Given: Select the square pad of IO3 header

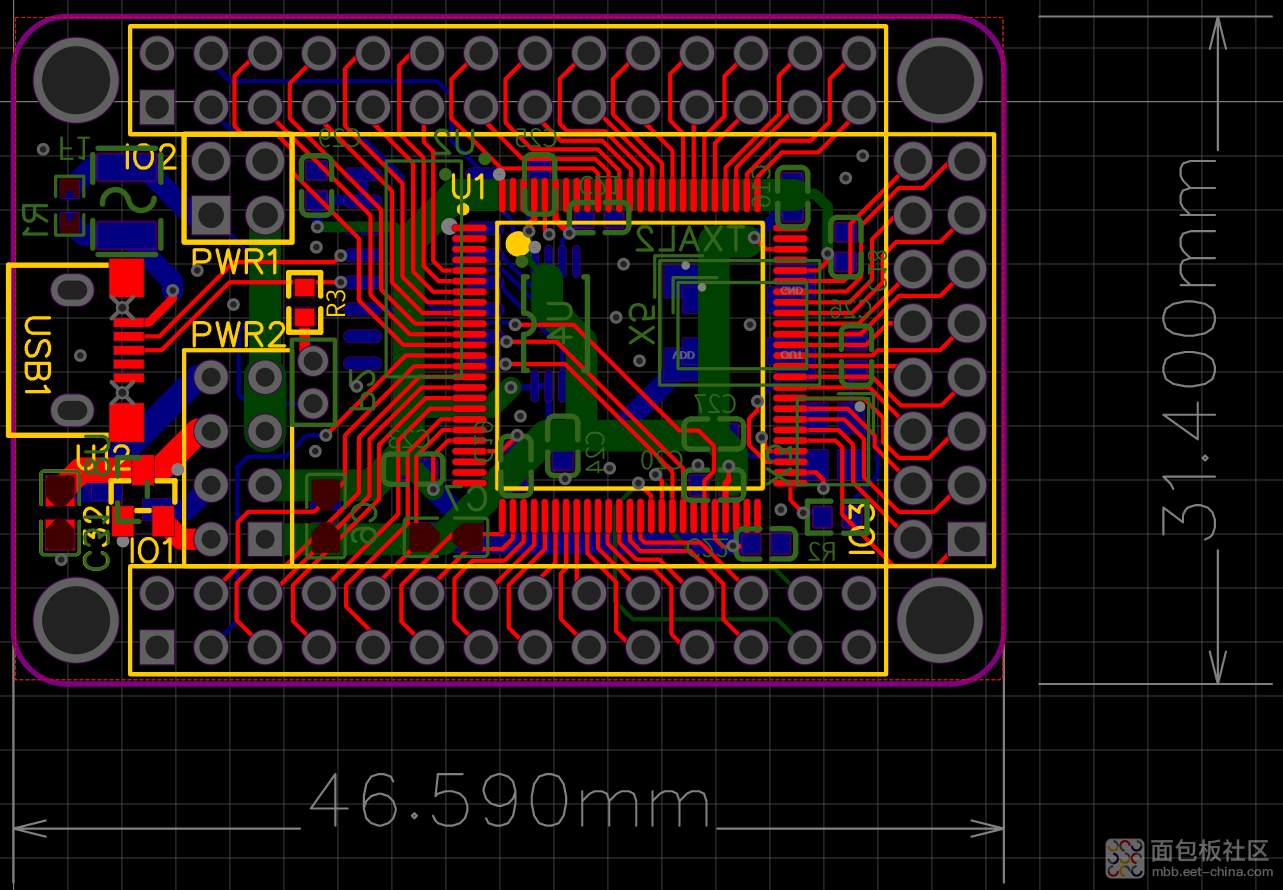Looking at the screenshot, I should tap(967, 539).
